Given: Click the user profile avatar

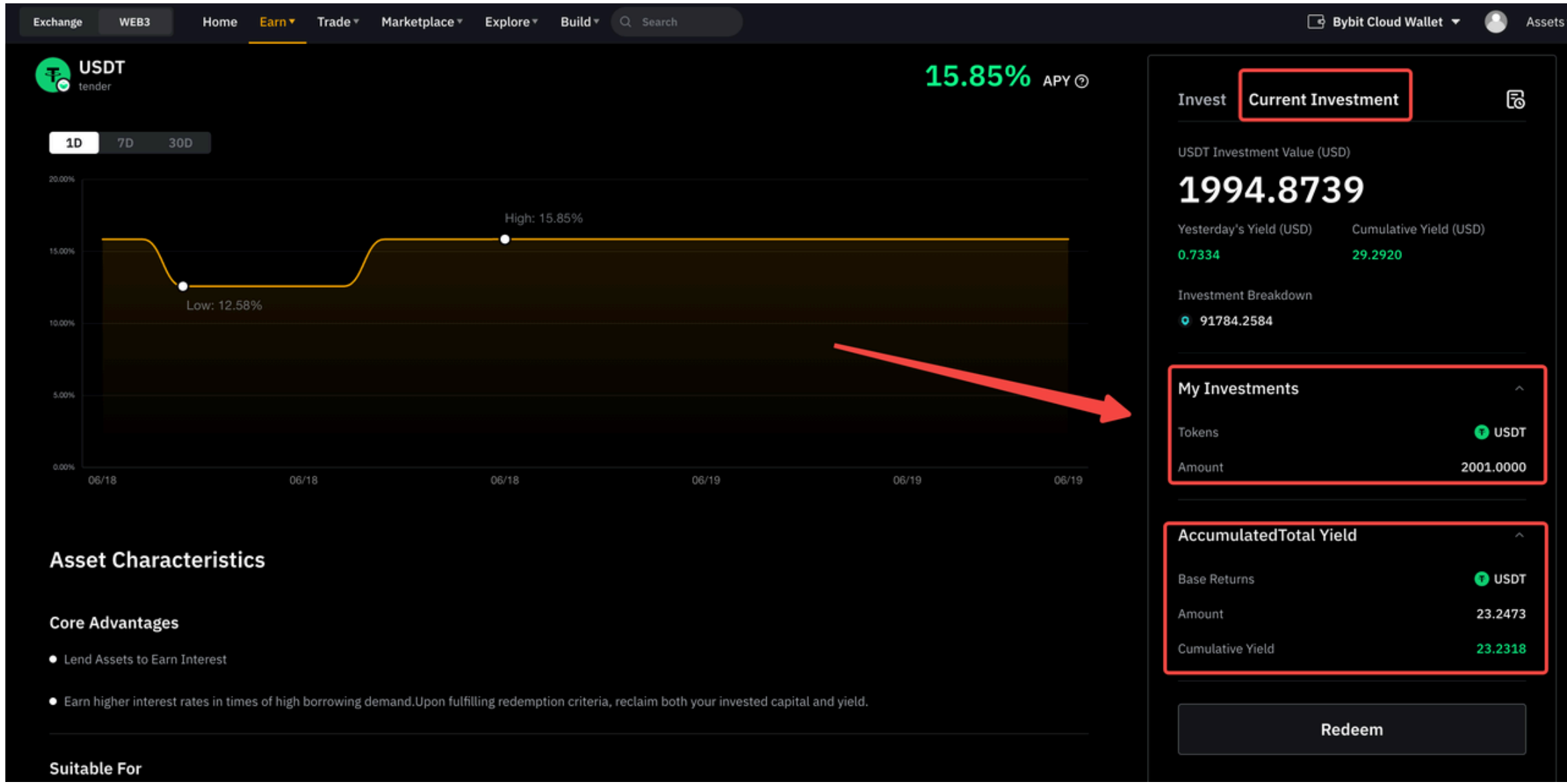Looking at the screenshot, I should pos(1495,22).
